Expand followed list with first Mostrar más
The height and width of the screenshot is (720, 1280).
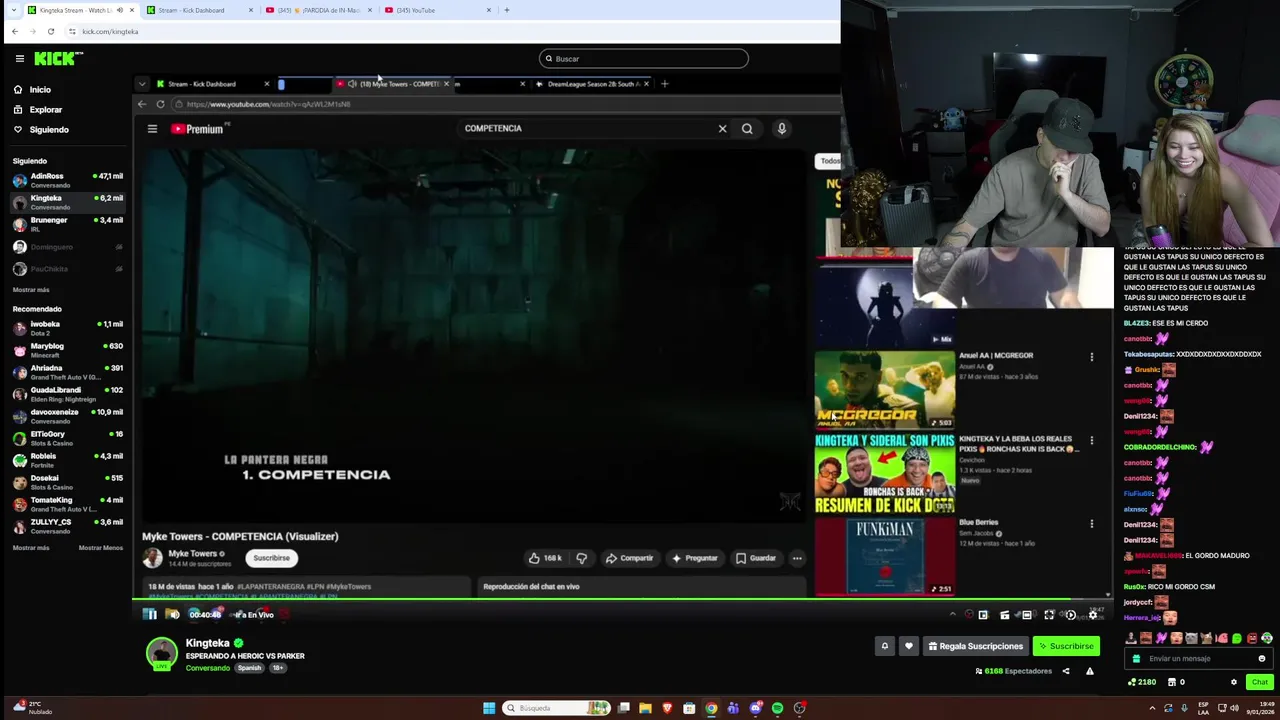pos(31,290)
